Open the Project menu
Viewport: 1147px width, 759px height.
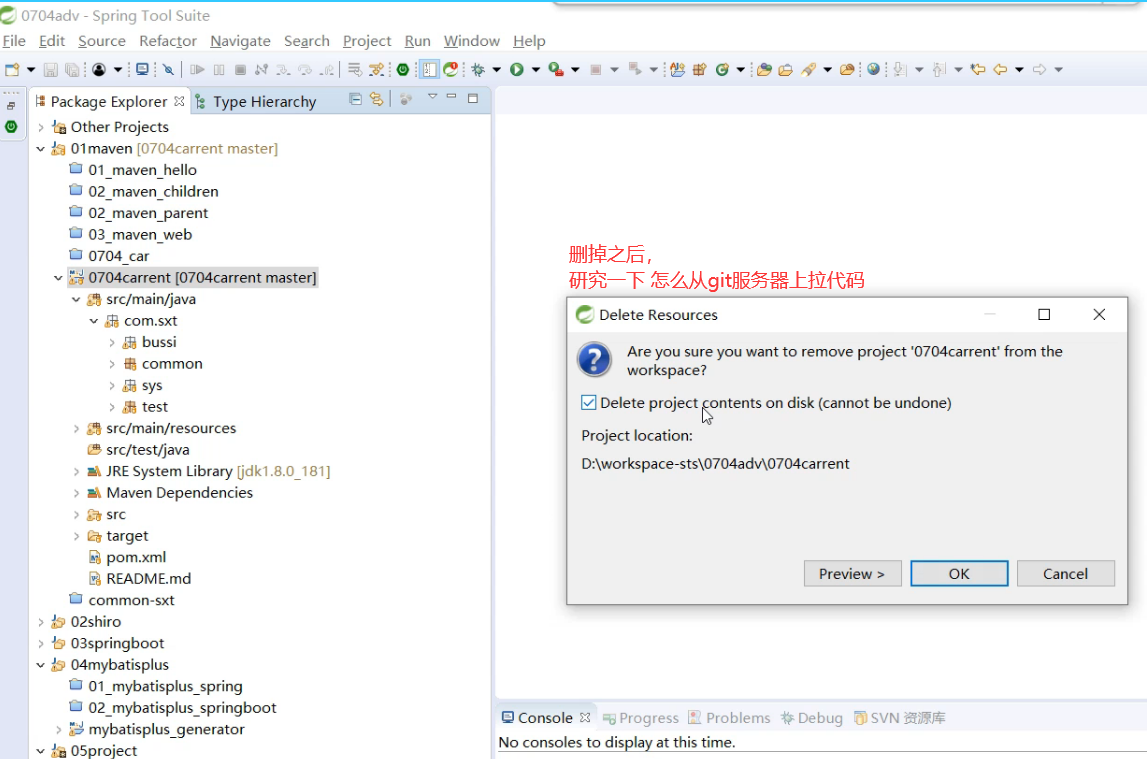coord(366,41)
